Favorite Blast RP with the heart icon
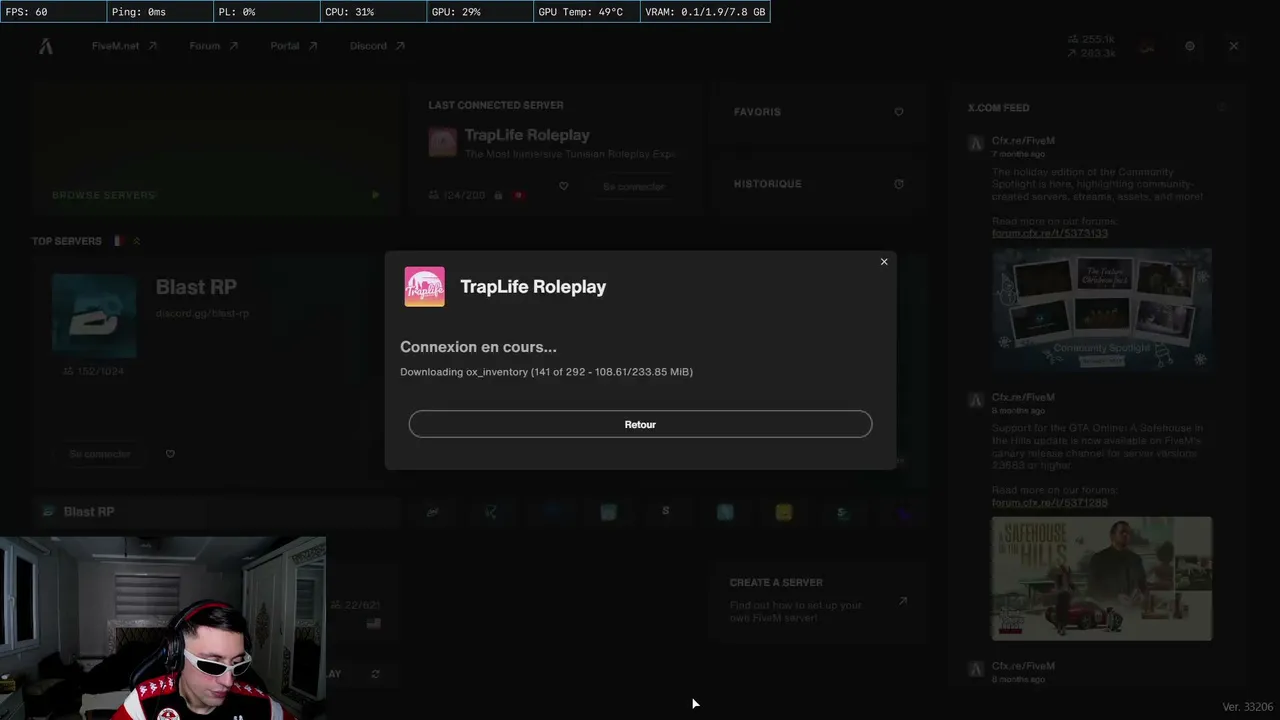1280x720 pixels. point(170,454)
